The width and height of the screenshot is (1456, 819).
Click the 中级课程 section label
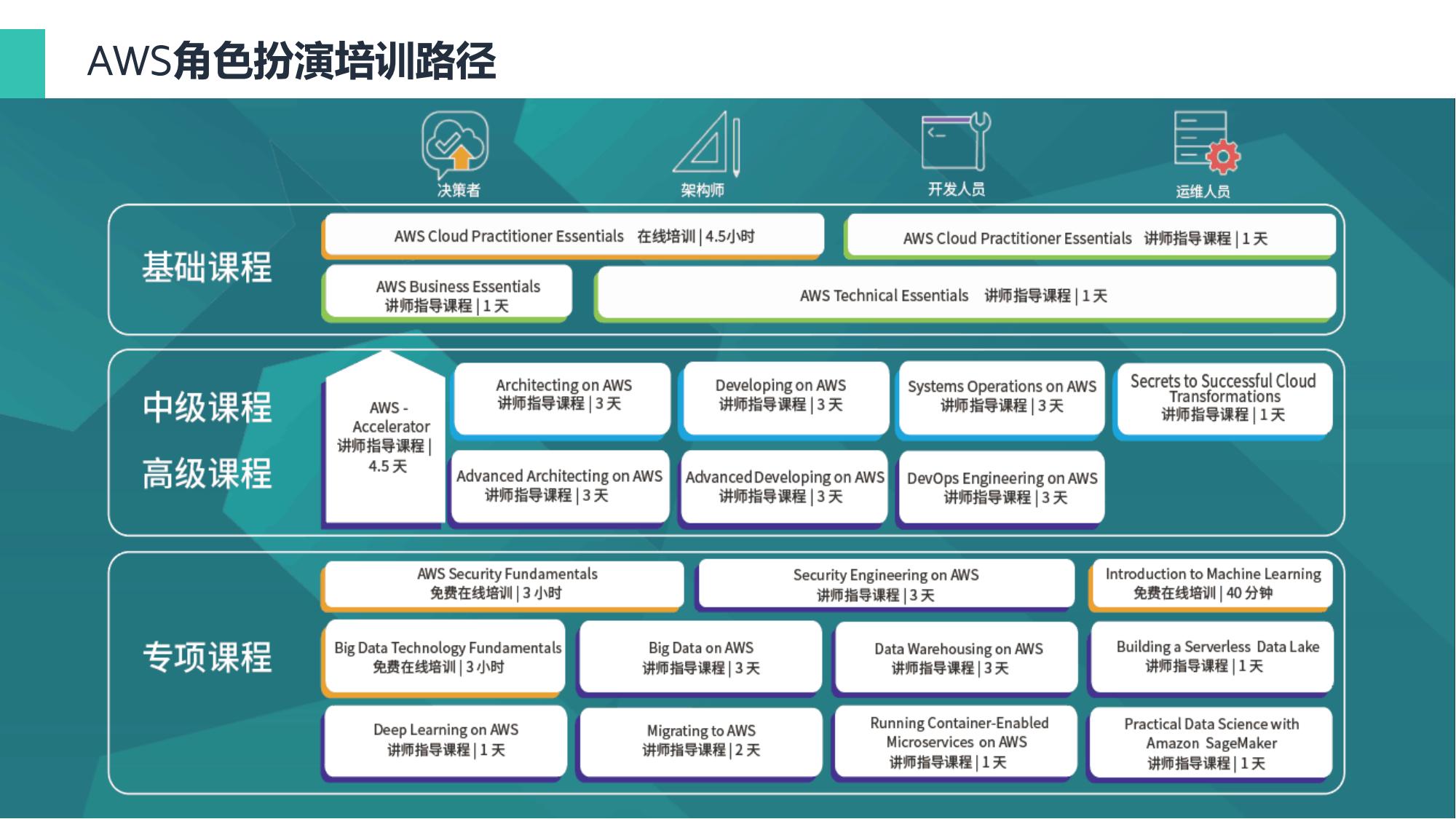coord(207,407)
